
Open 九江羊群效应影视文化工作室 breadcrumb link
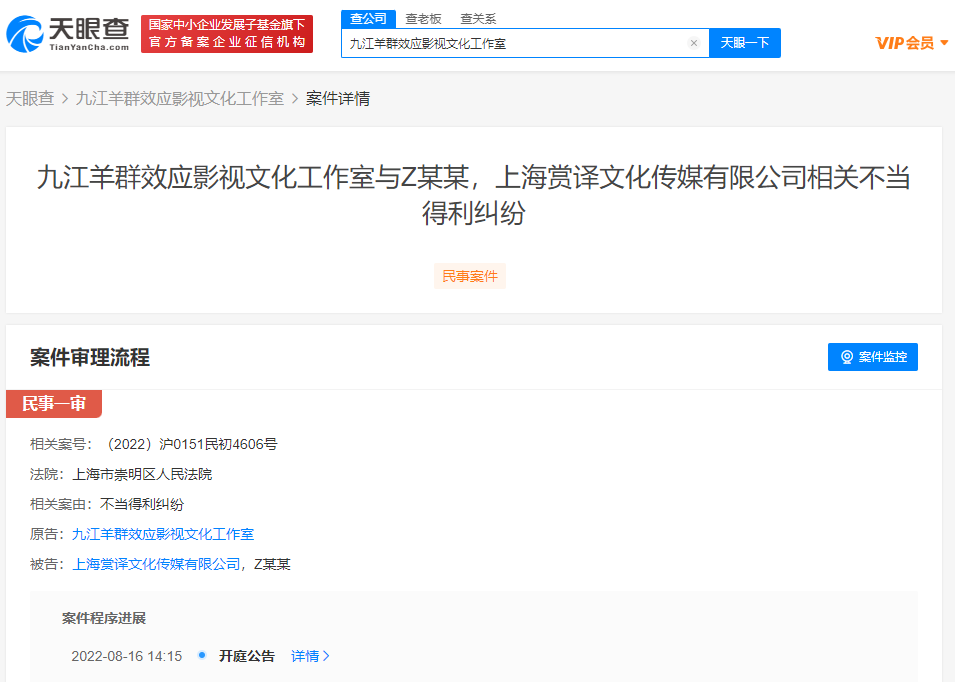point(180,99)
